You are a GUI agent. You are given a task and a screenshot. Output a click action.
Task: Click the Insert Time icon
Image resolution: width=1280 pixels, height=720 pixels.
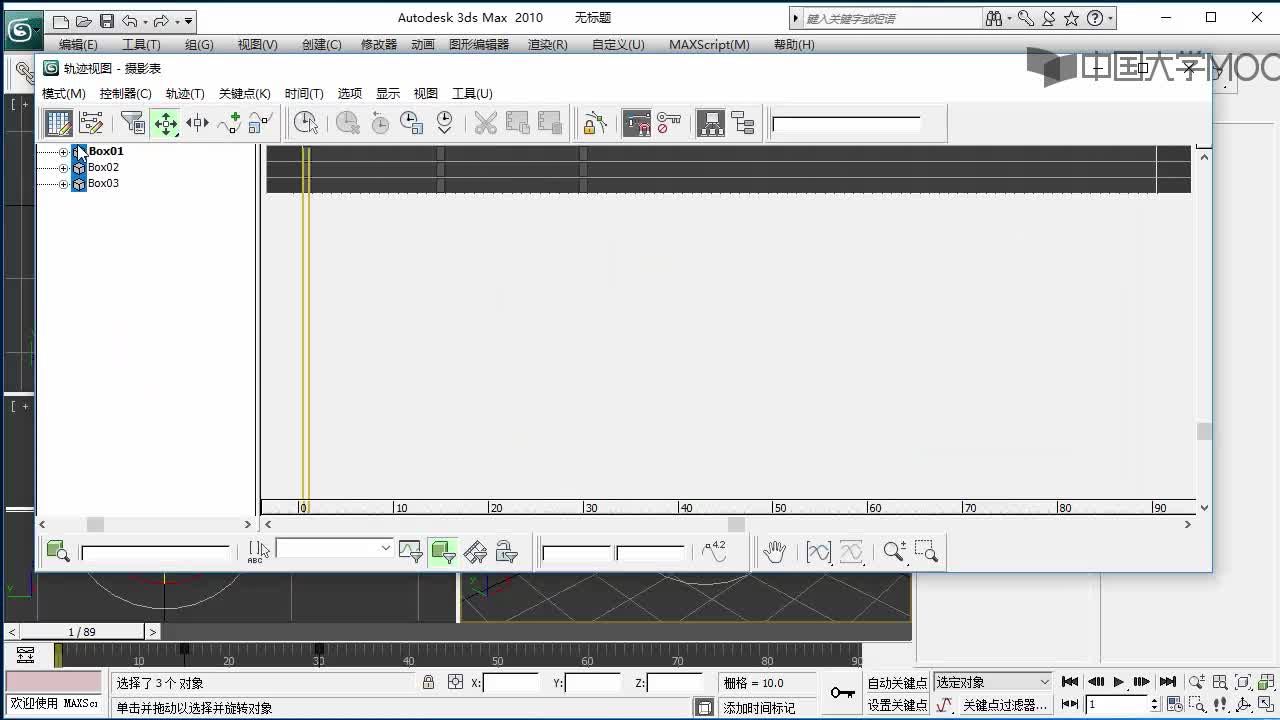click(x=444, y=123)
